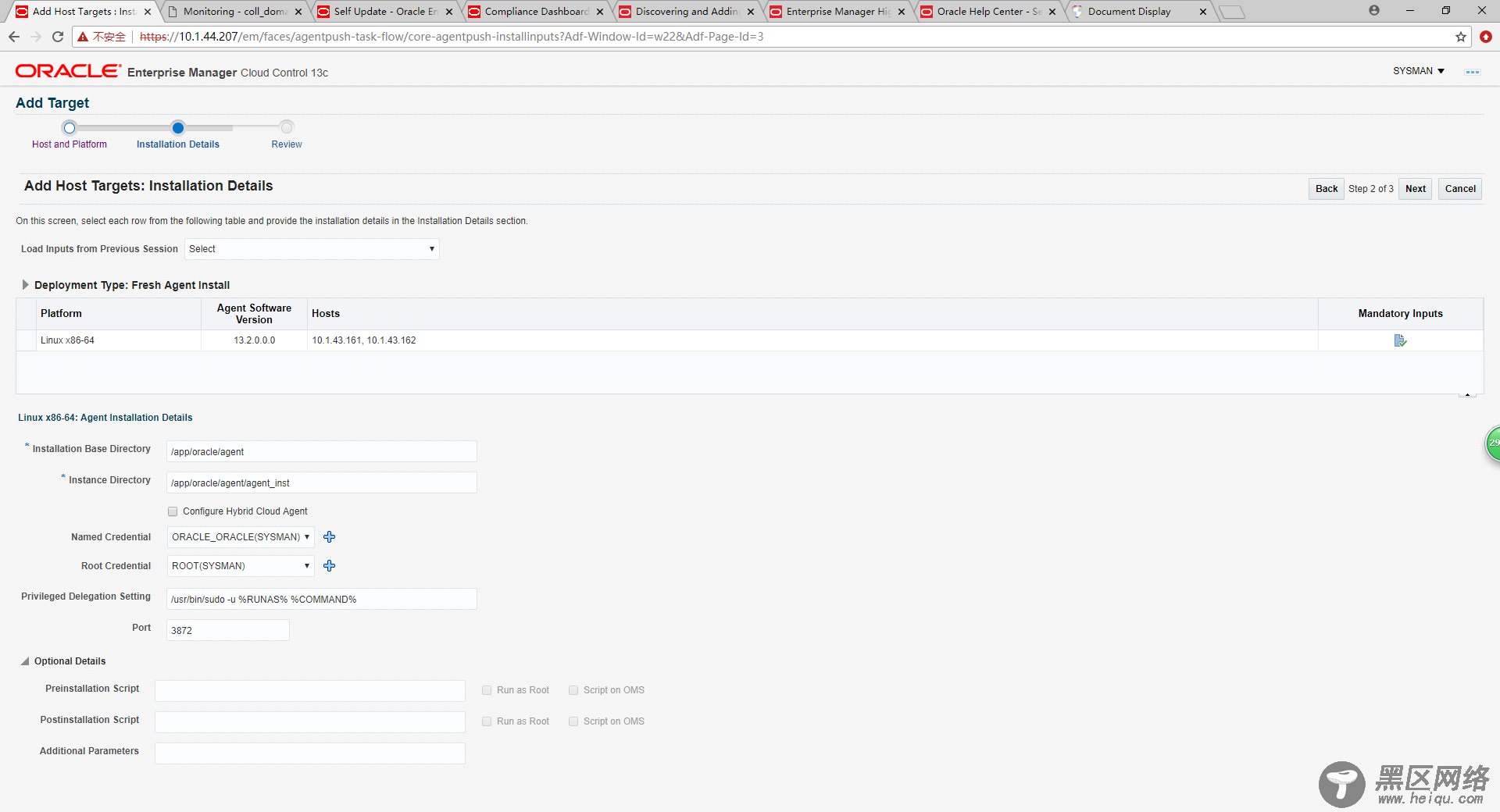Image resolution: width=1500 pixels, height=812 pixels.
Task: Toggle Postinstallation Script on OMS checkbox
Action: click(x=573, y=721)
